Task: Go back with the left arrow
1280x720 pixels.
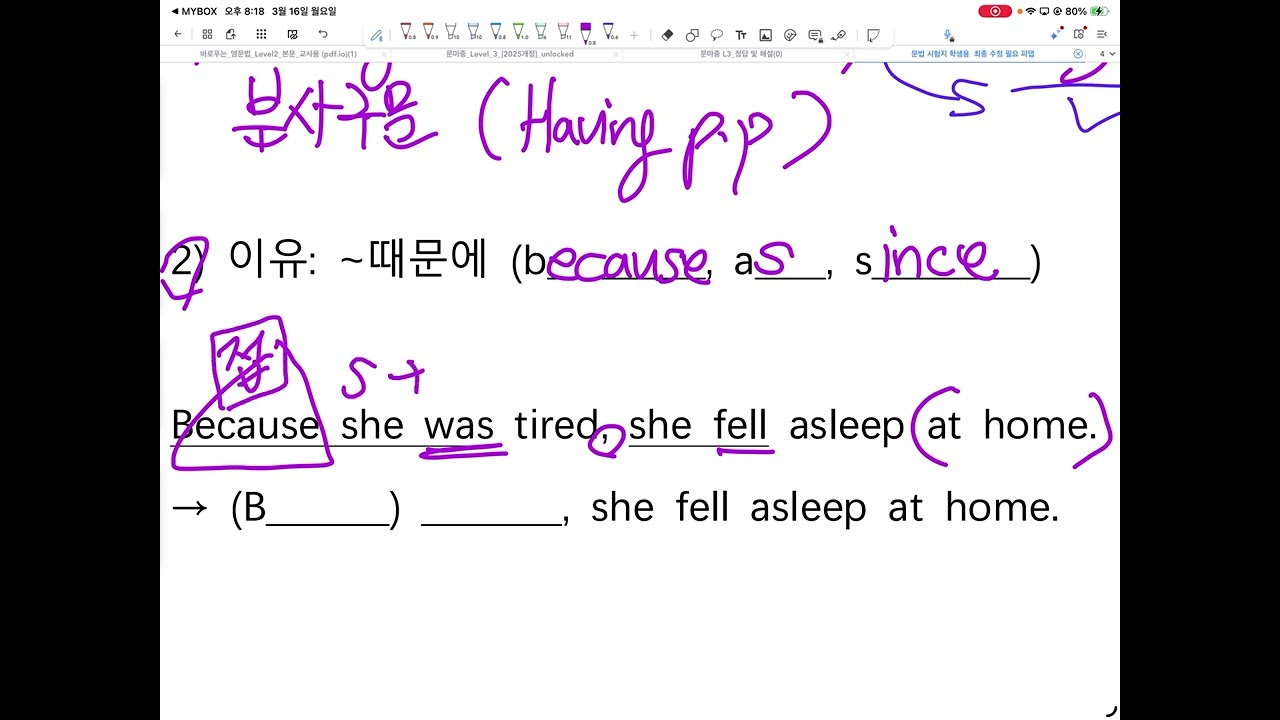Action: click(178, 34)
